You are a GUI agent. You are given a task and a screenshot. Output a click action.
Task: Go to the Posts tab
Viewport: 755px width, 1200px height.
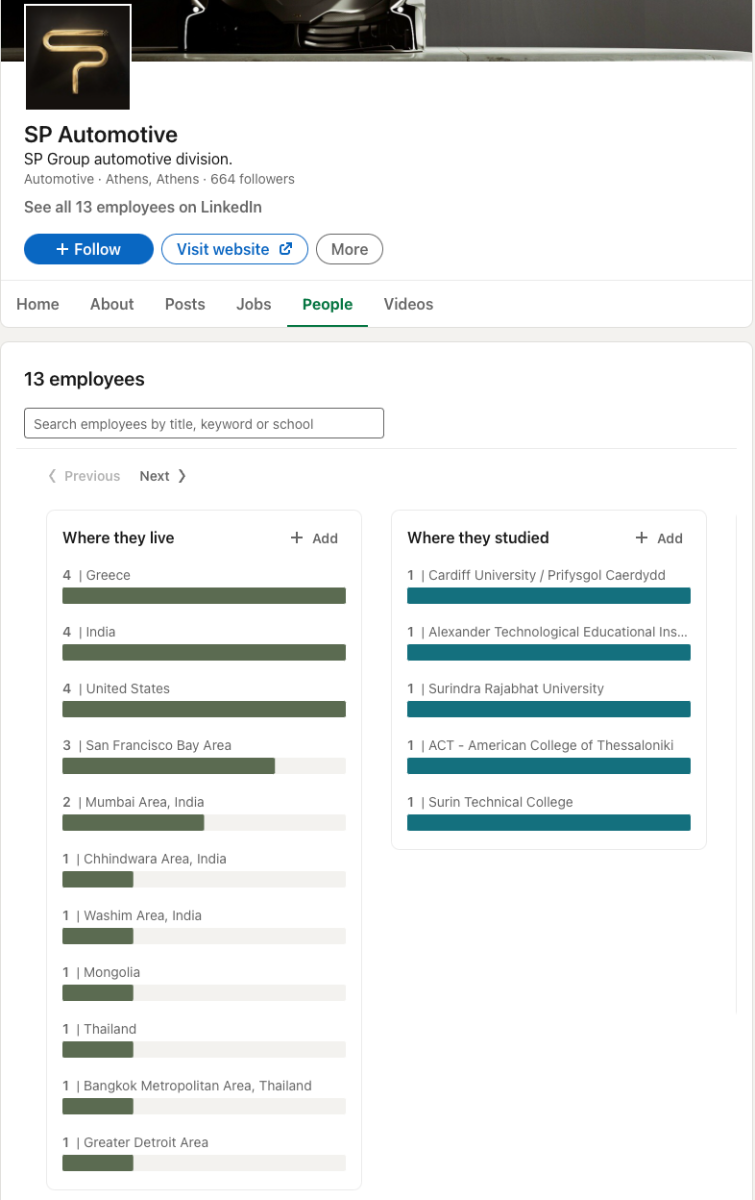[x=185, y=304]
